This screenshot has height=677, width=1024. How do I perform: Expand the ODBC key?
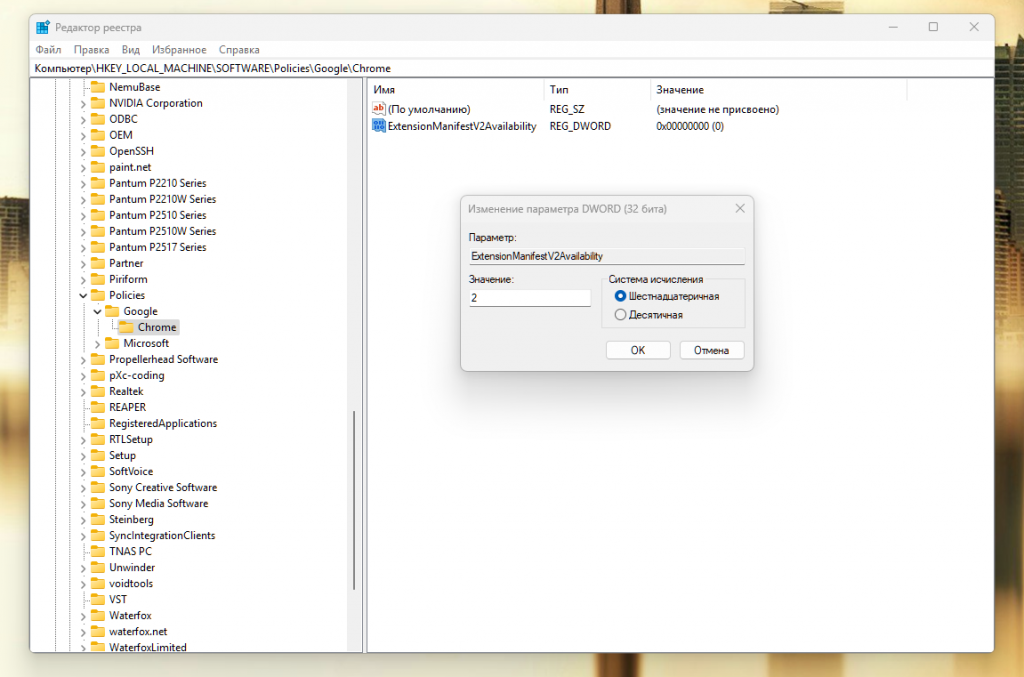(x=83, y=119)
